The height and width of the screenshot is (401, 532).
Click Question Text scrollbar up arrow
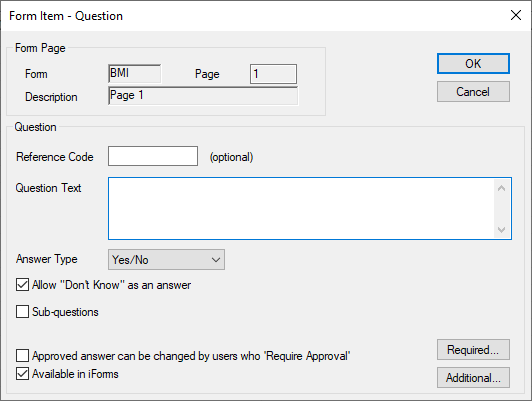(501, 188)
